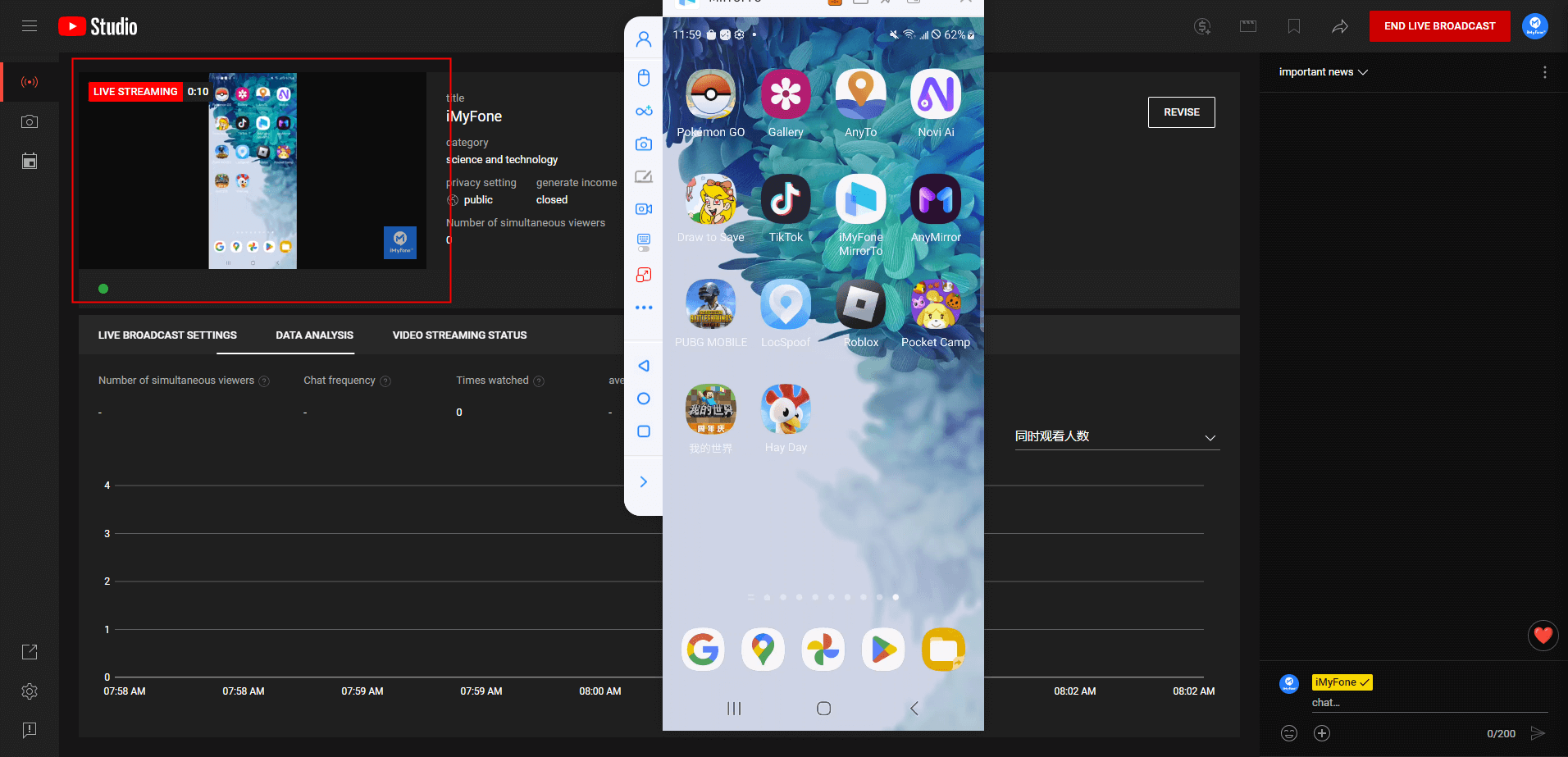Image resolution: width=1568 pixels, height=757 pixels.
Task: Click the chat message input field
Action: click(x=1429, y=703)
